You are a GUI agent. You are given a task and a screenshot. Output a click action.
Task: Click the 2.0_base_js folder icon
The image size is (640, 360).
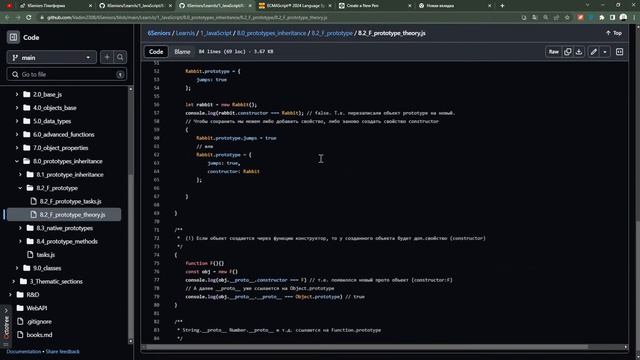click(x=27, y=94)
